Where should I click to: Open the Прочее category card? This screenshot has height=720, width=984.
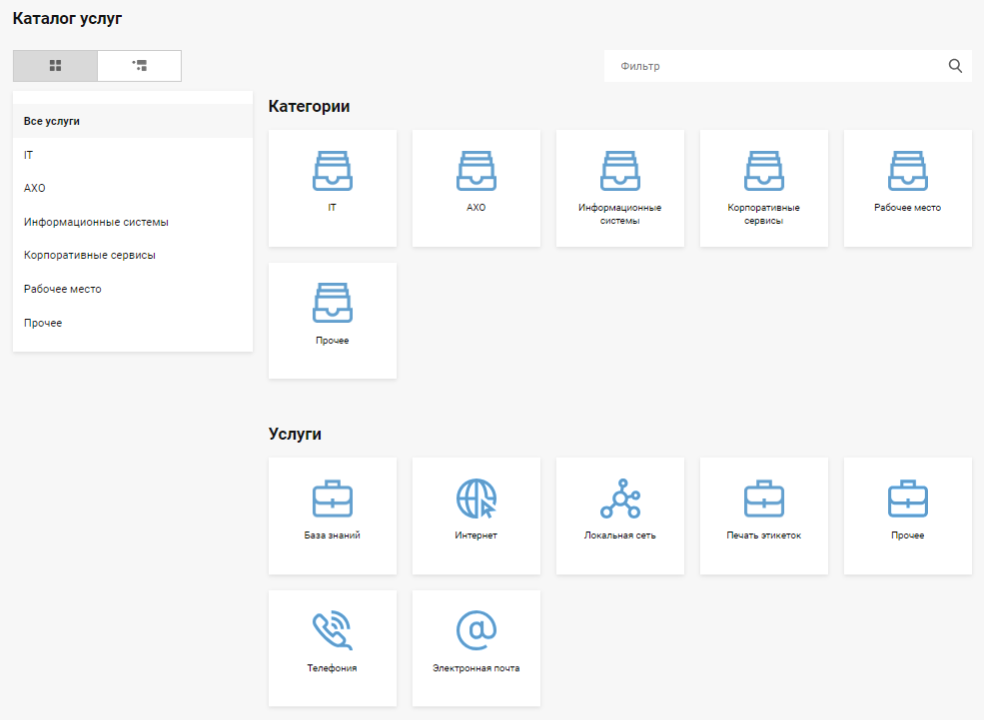pos(332,320)
